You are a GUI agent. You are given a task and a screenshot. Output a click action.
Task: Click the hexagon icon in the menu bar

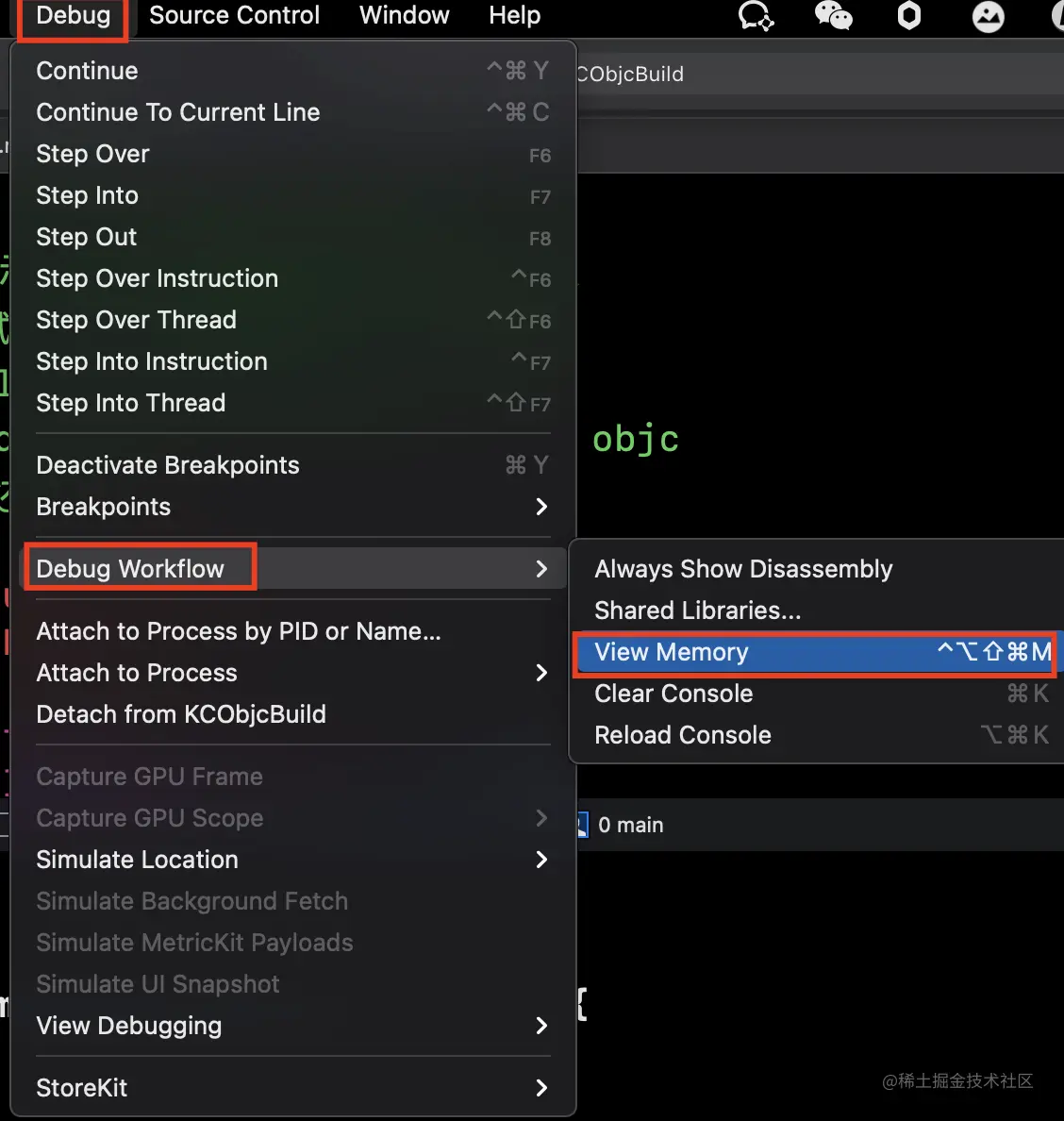click(909, 16)
